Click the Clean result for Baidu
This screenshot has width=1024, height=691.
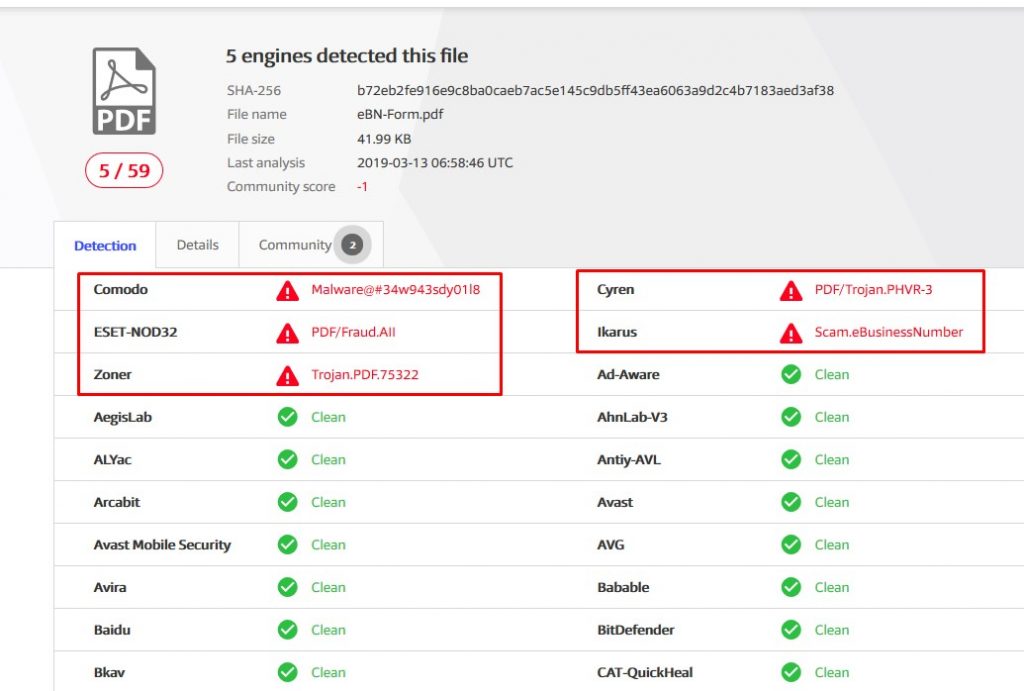click(x=328, y=630)
